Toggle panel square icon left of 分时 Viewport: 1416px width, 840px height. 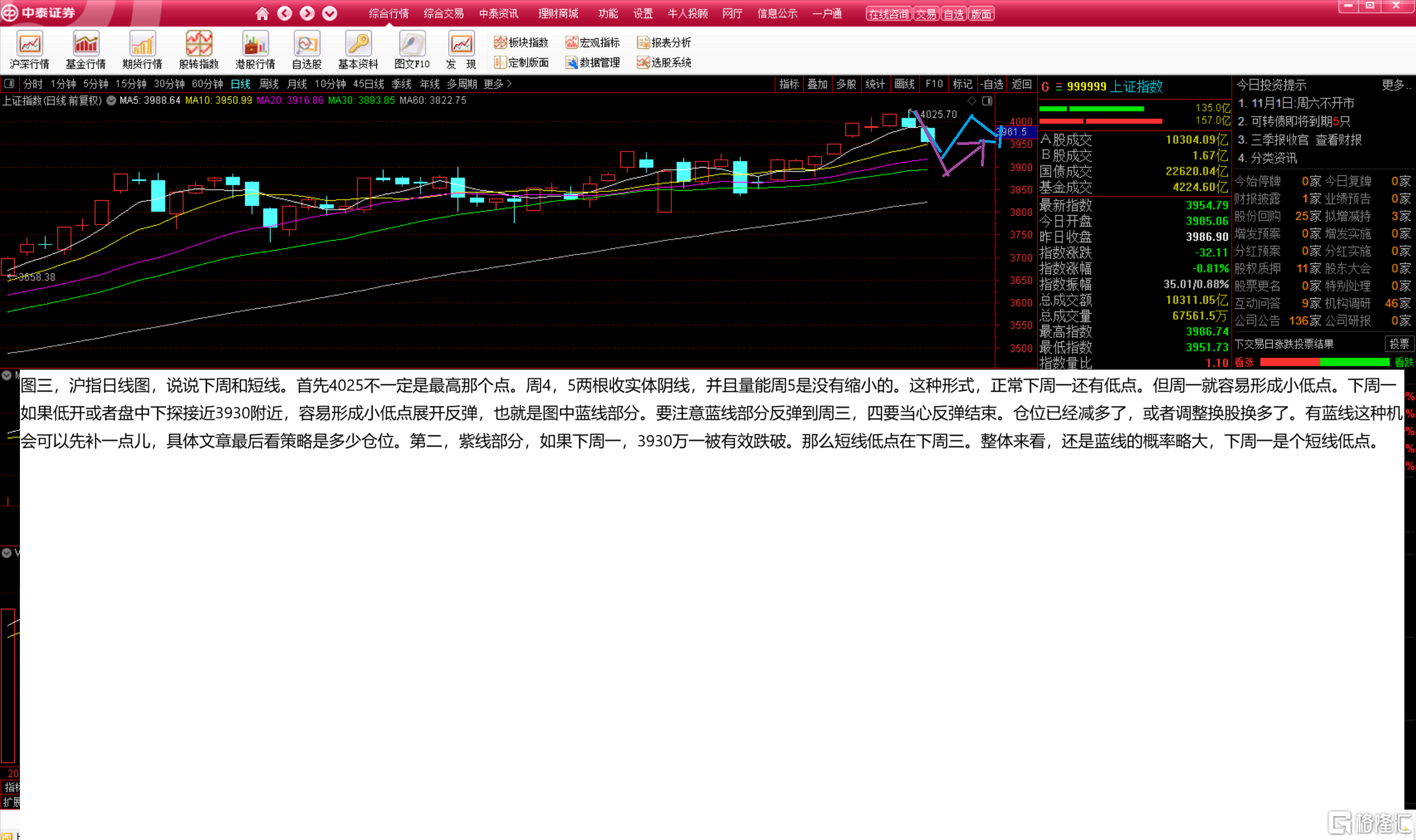(x=9, y=84)
